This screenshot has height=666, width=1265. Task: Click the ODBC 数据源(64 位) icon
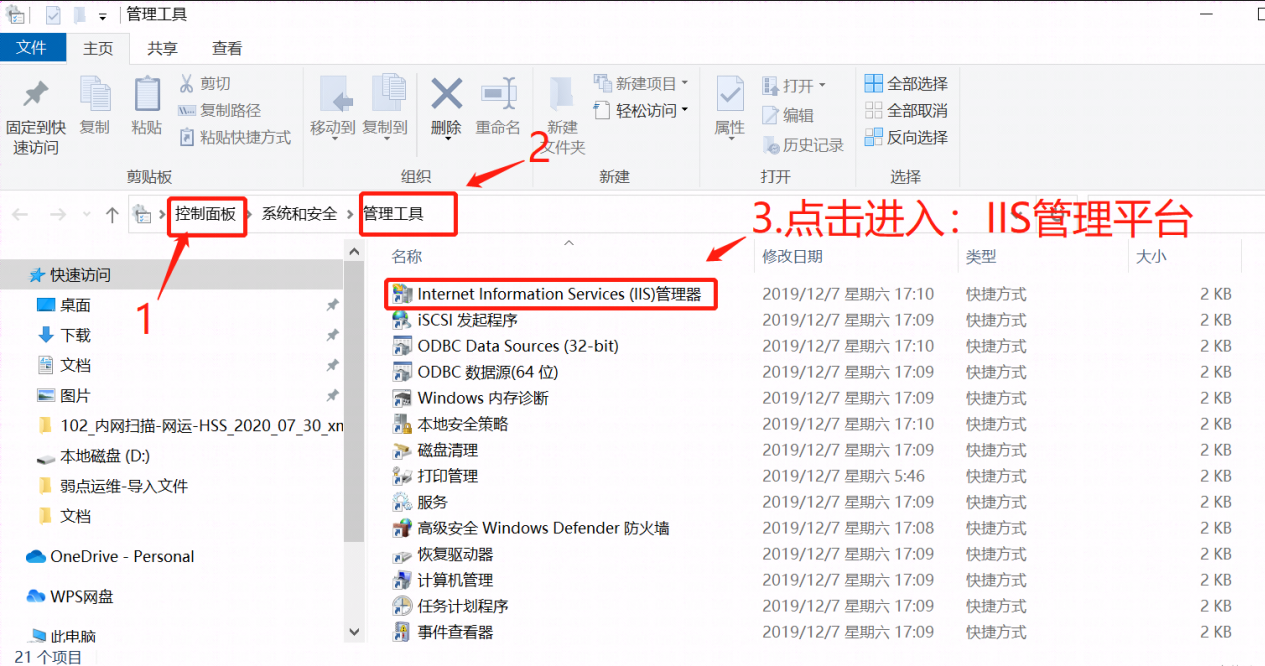(402, 372)
